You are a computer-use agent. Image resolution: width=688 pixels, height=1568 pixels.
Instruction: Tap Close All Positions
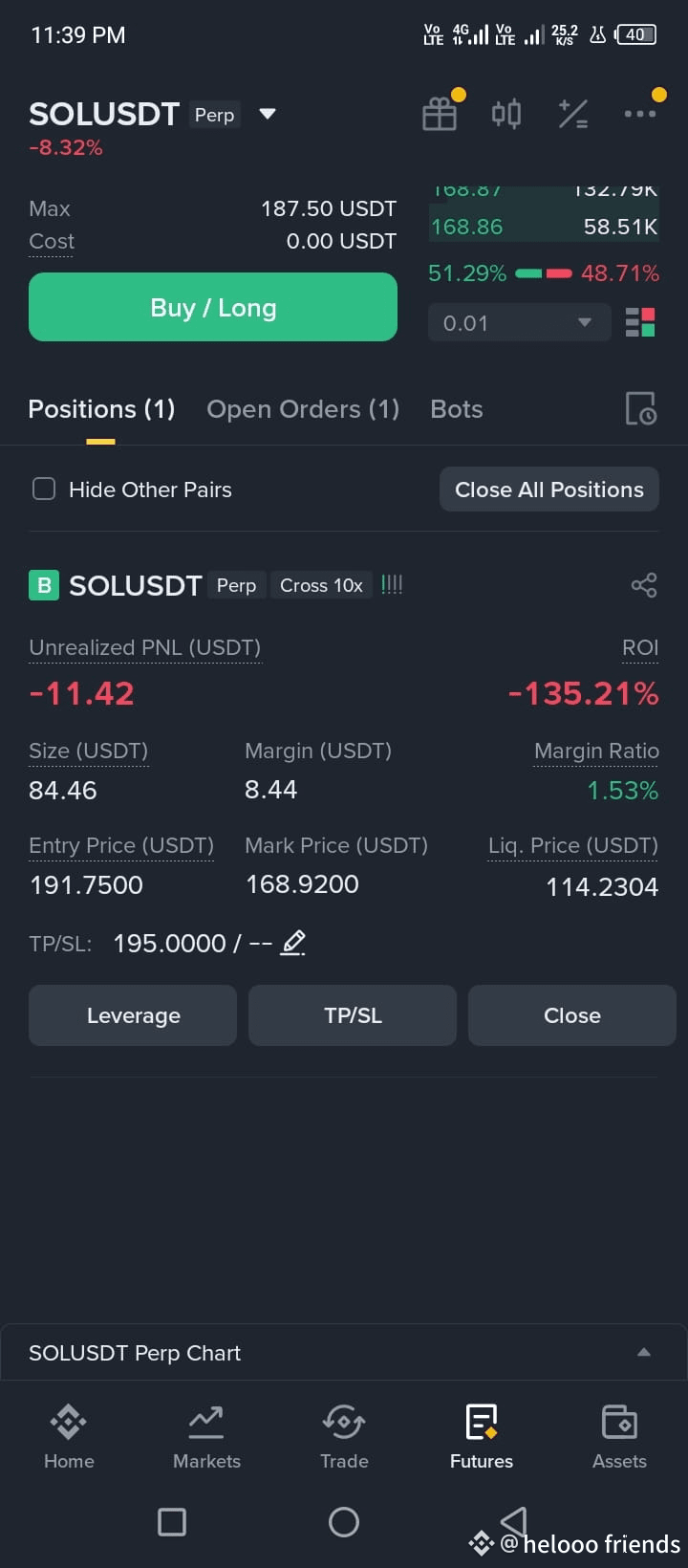click(x=549, y=490)
